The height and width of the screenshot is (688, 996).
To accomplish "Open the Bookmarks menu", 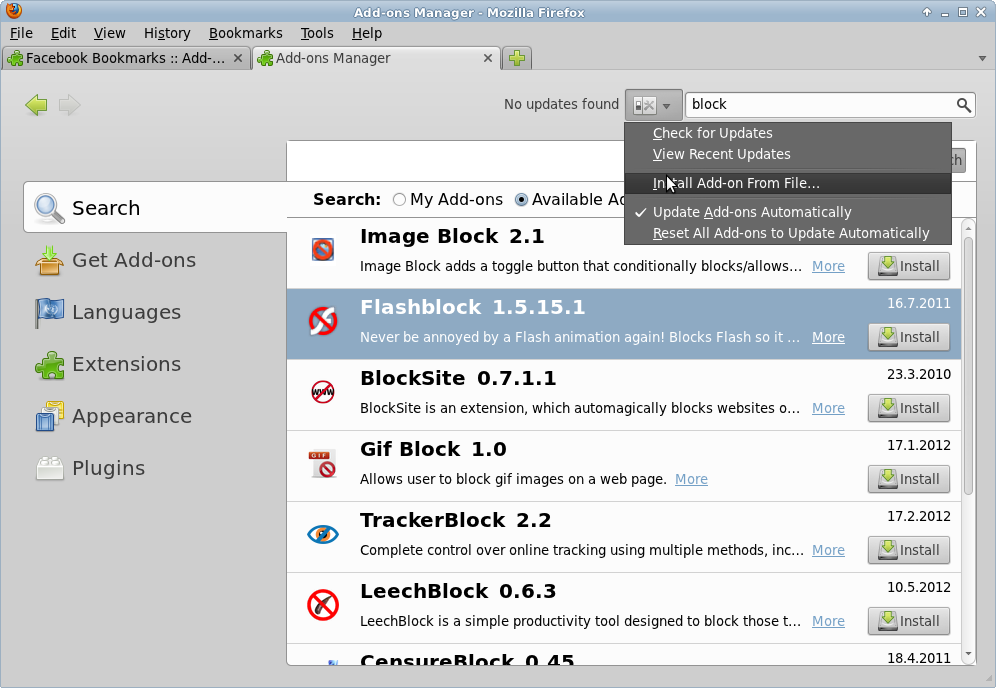I will click(246, 33).
